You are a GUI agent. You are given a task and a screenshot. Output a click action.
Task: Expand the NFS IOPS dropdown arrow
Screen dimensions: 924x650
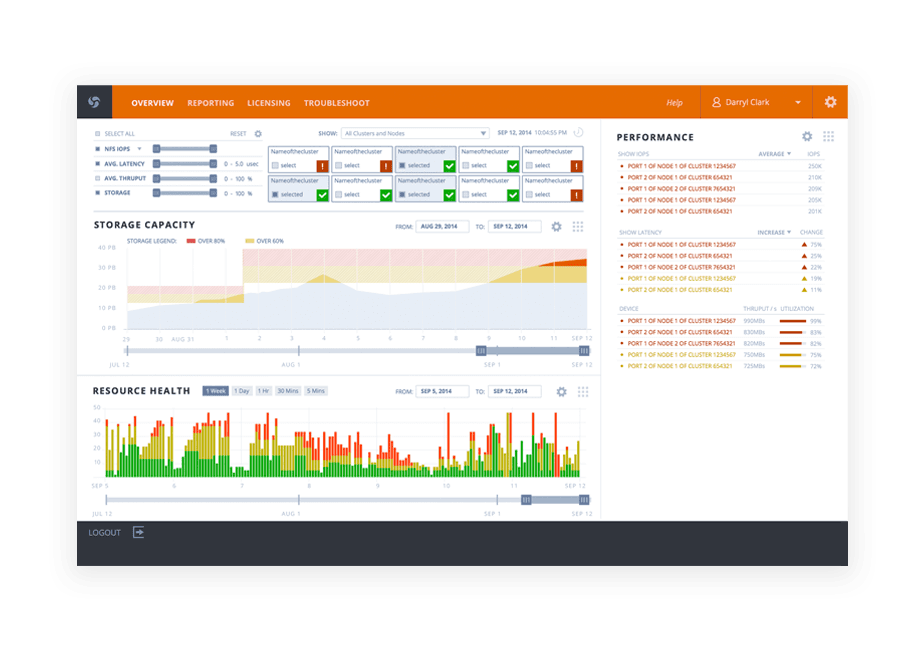[x=140, y=149]
